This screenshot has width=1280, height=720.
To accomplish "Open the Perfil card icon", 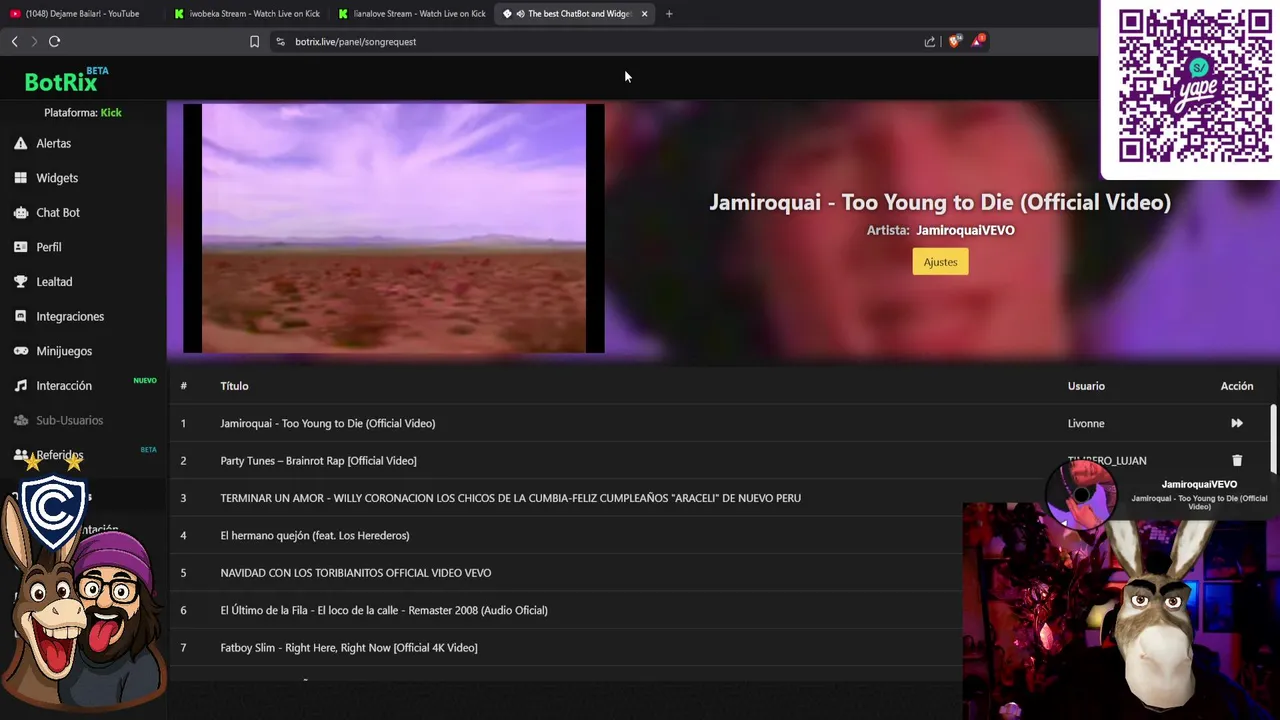I will (20, 247).
